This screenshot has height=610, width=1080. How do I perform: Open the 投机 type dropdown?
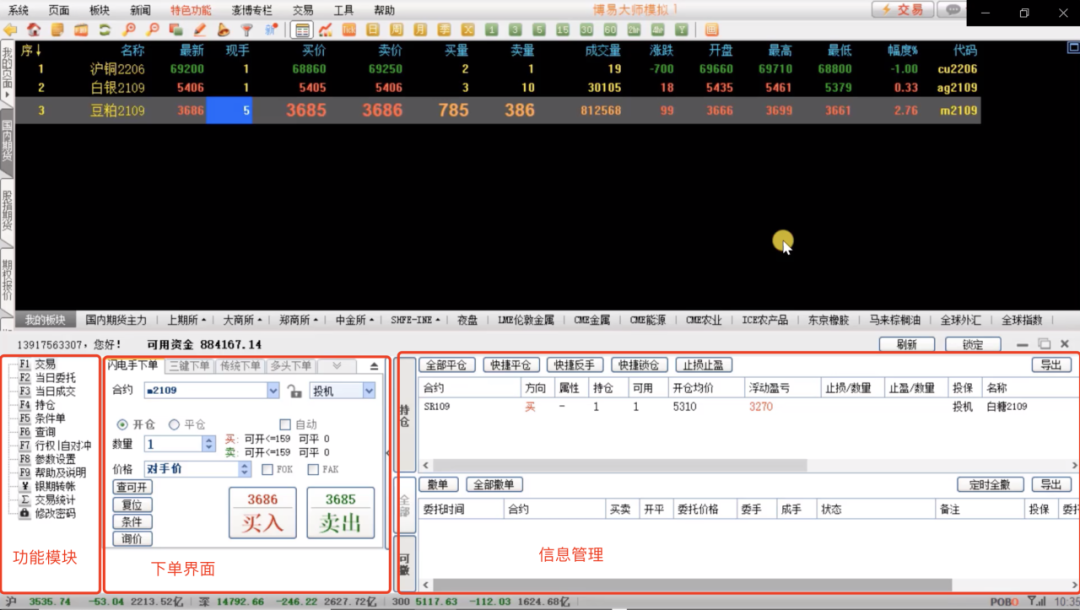368,391
